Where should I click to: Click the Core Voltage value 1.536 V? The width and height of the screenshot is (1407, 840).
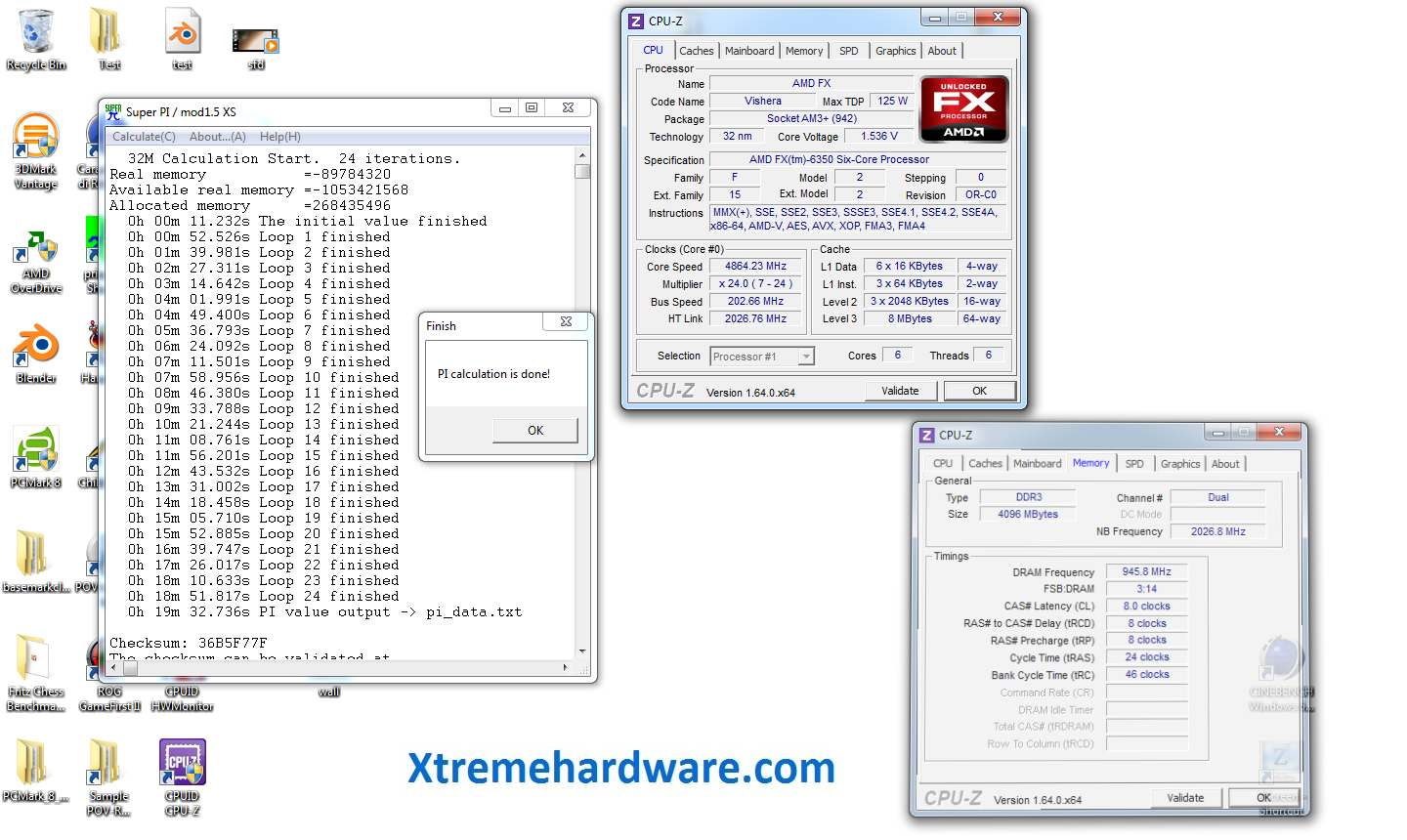(x=878, y=136)
